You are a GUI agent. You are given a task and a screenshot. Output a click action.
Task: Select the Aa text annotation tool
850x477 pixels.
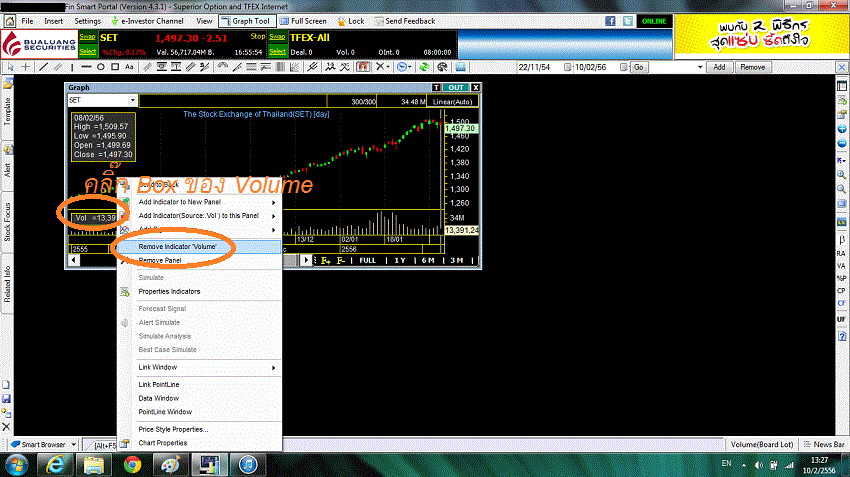(129, 67)
